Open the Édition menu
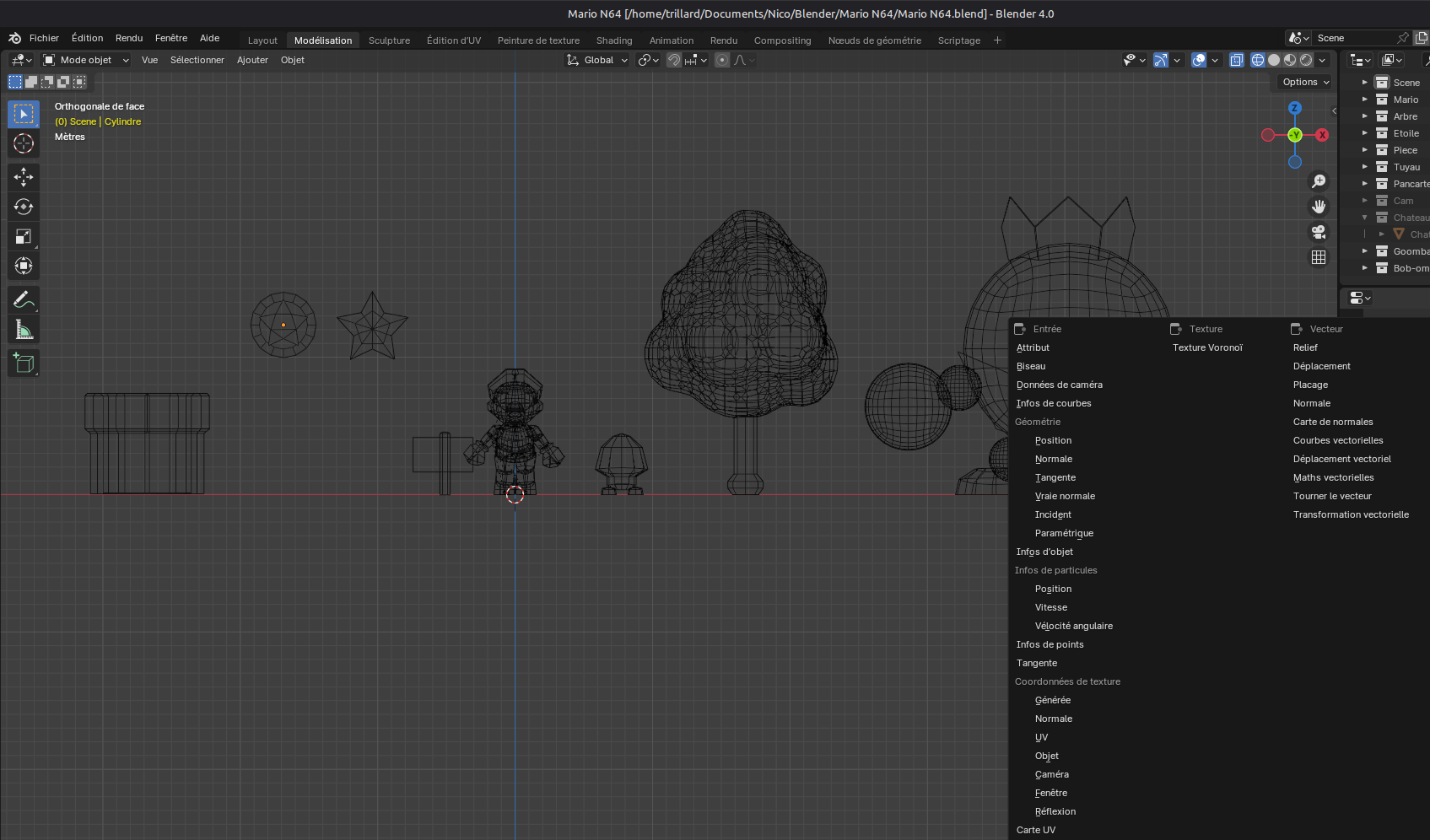The image size is (1430, 840). [87, 38]
